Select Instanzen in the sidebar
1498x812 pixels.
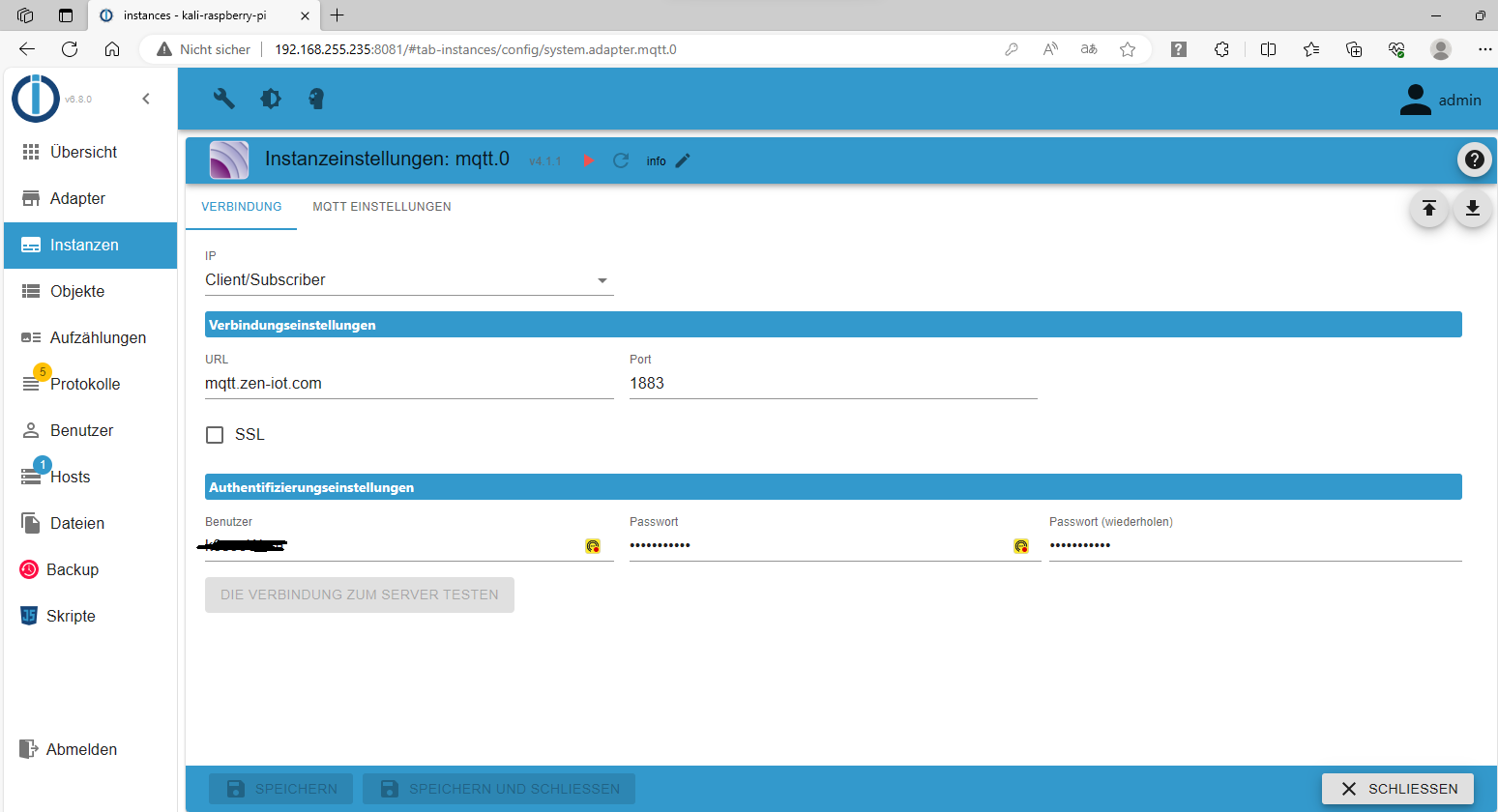(x=91, y=246)
